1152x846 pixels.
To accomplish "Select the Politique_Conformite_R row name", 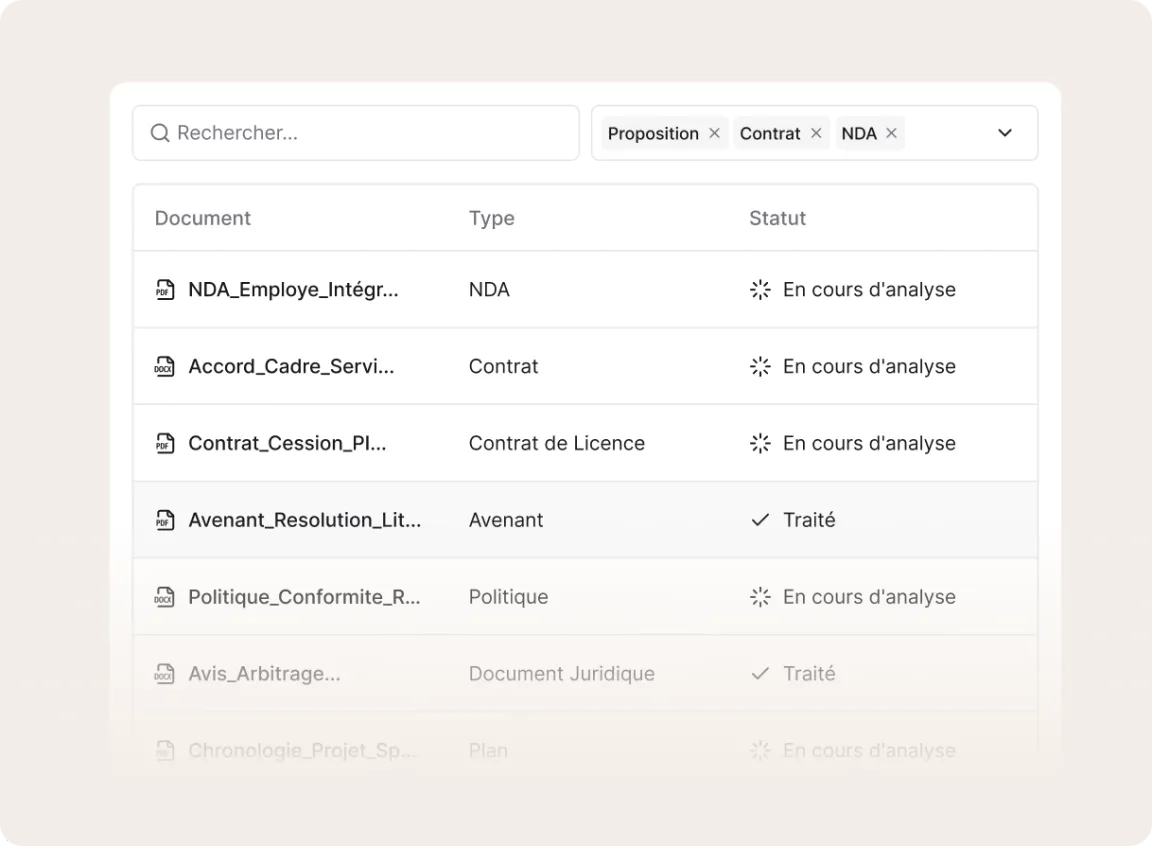I will coord(304,597).
